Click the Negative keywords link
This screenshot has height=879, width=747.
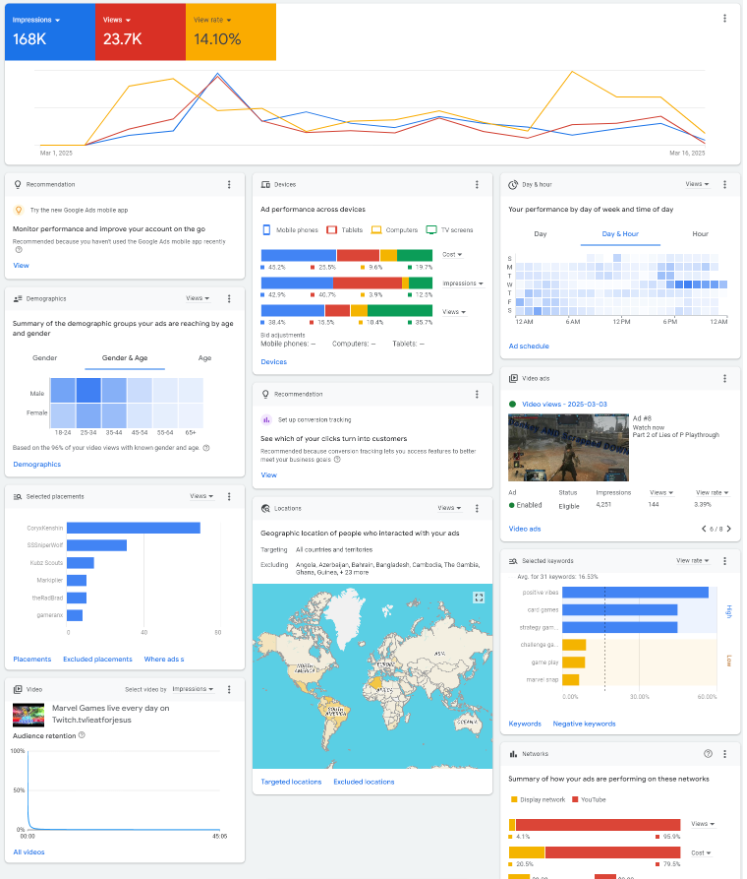tap(584, 723)
